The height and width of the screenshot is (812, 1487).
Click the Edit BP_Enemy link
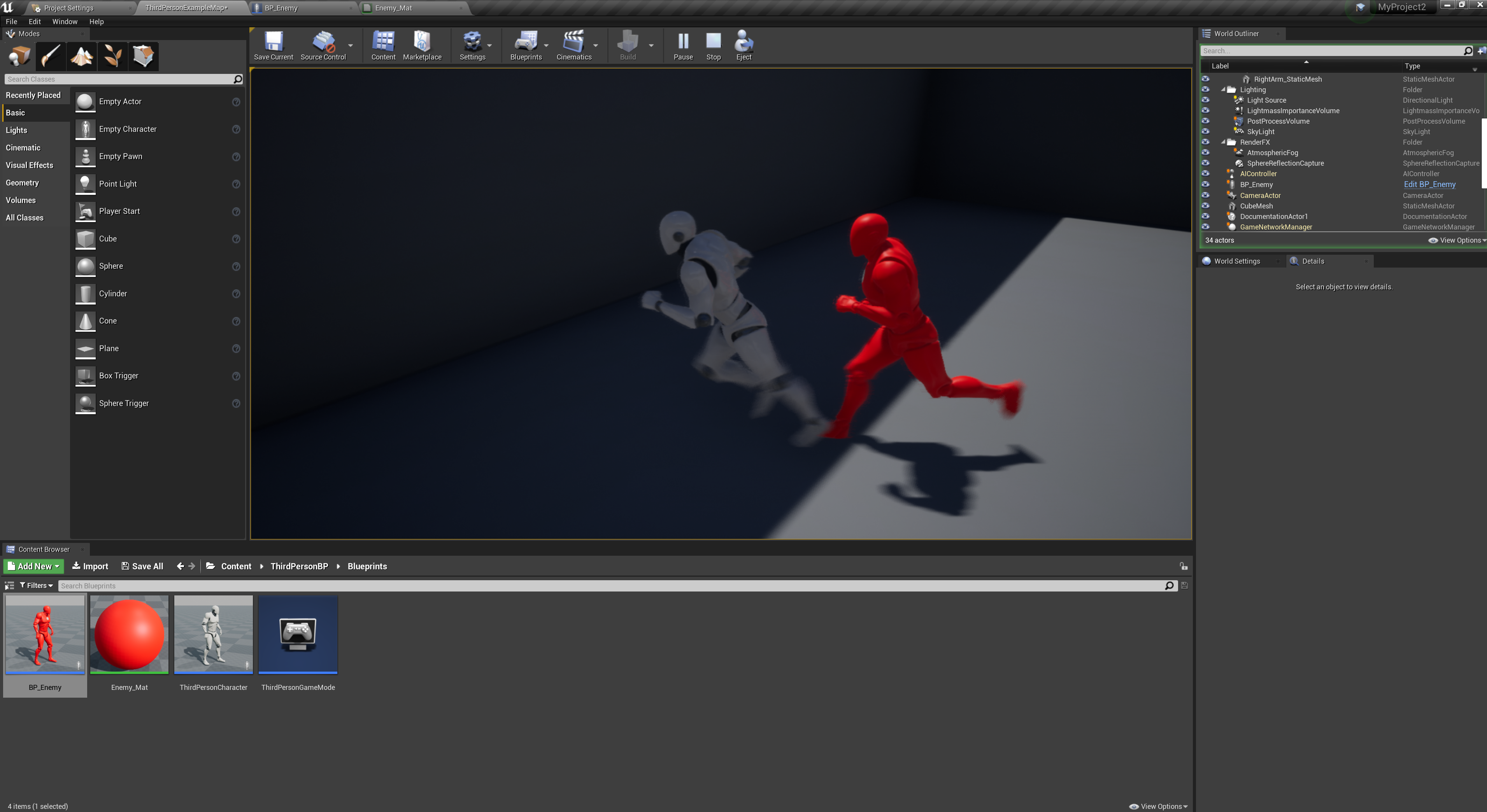(1430, 184)
